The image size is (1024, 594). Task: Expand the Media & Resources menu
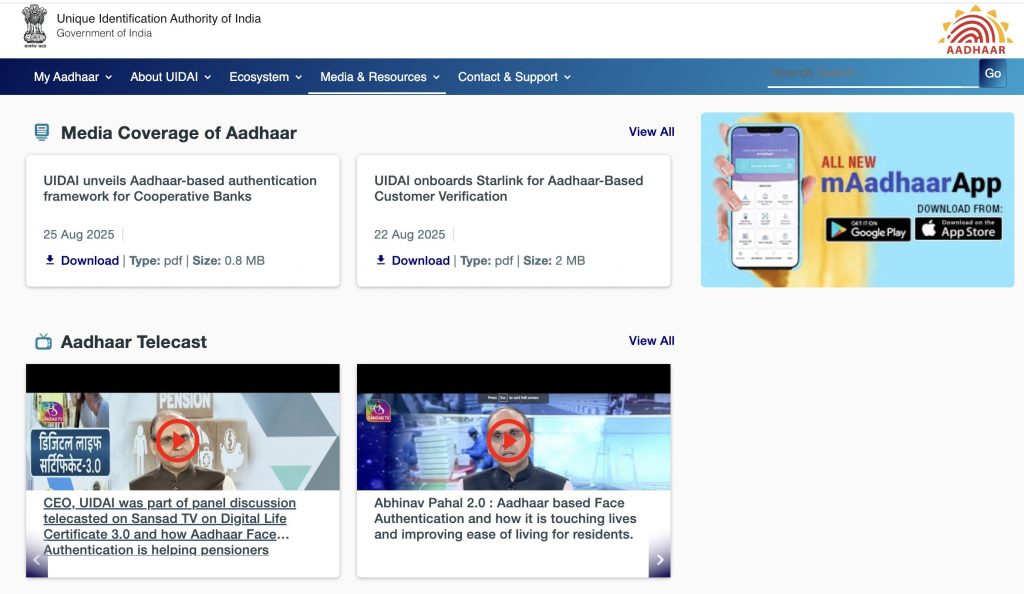point(379,77)
